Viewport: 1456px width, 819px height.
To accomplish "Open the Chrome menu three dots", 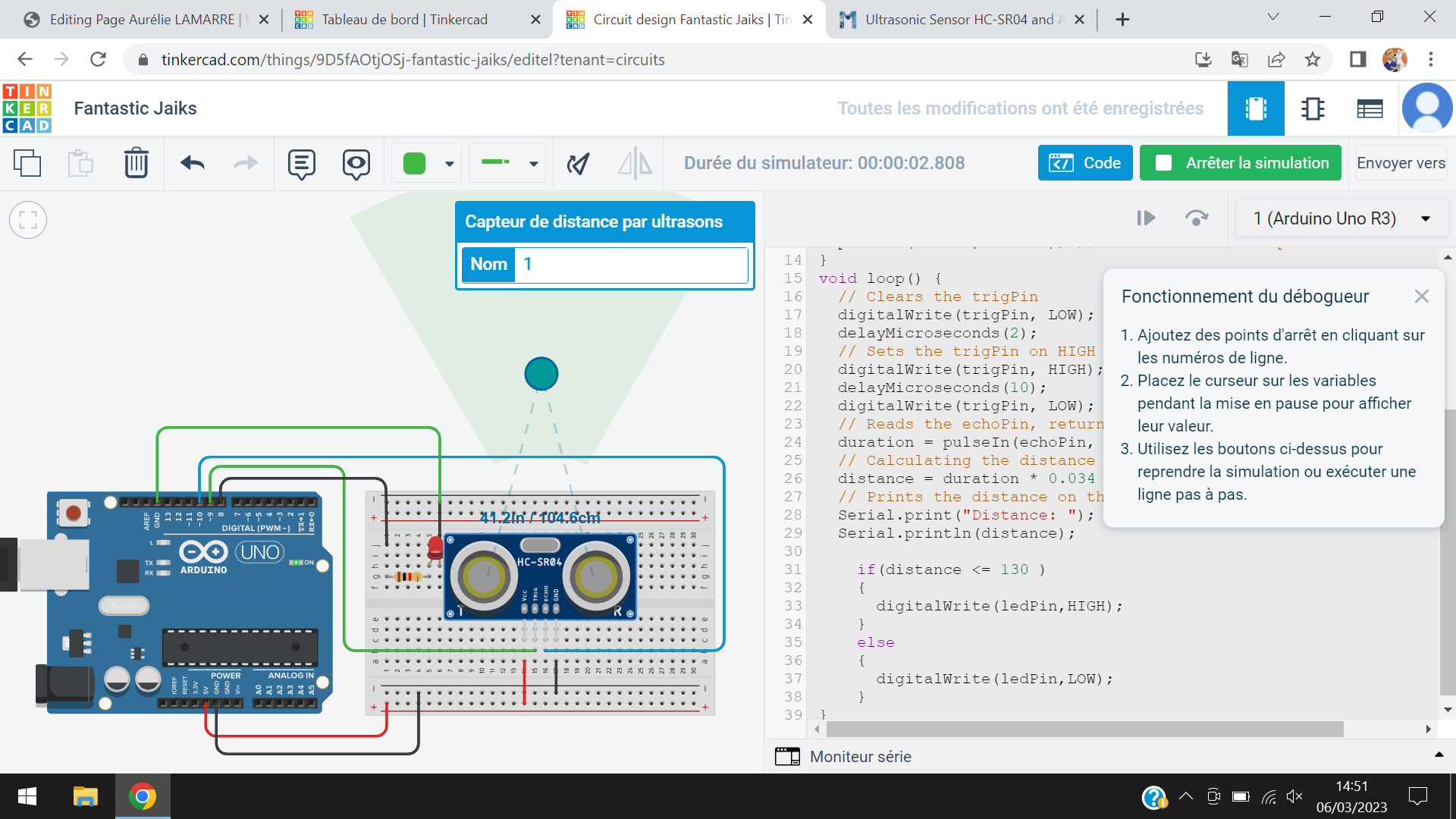I will click(1431, 59).
